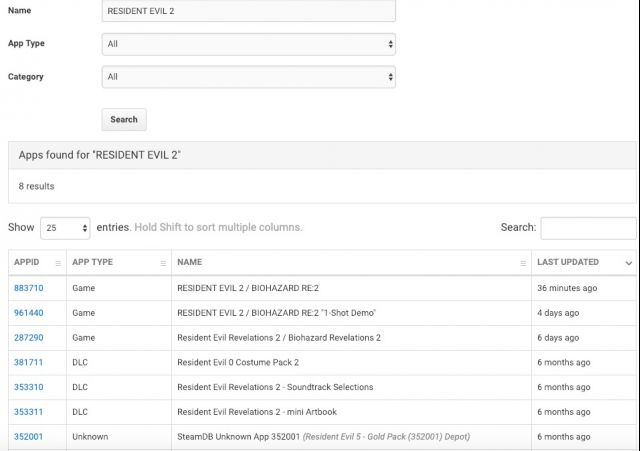The width and height of the screenshot is (640, 451).
Task: Open app ID 883710 link
Action: tap(29, 288)
